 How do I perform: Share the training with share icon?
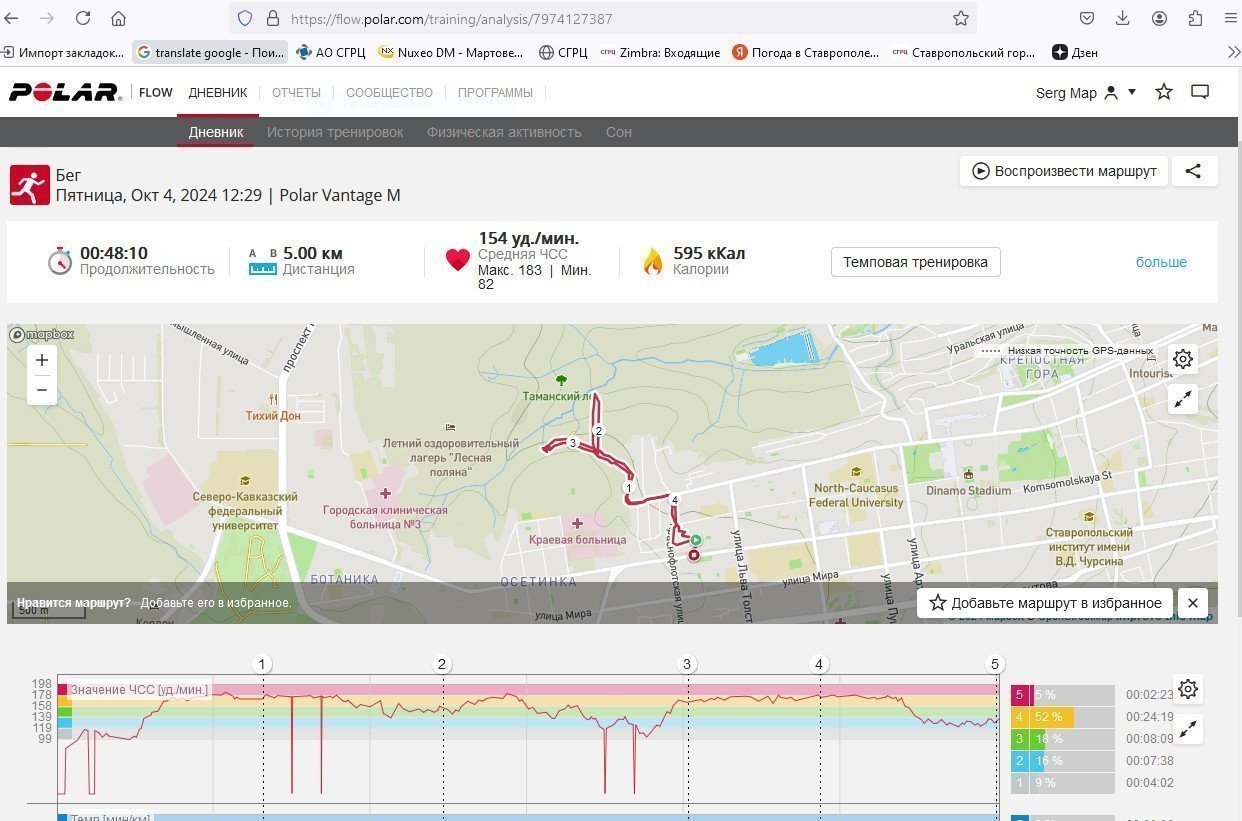(x=1193, y=171)
